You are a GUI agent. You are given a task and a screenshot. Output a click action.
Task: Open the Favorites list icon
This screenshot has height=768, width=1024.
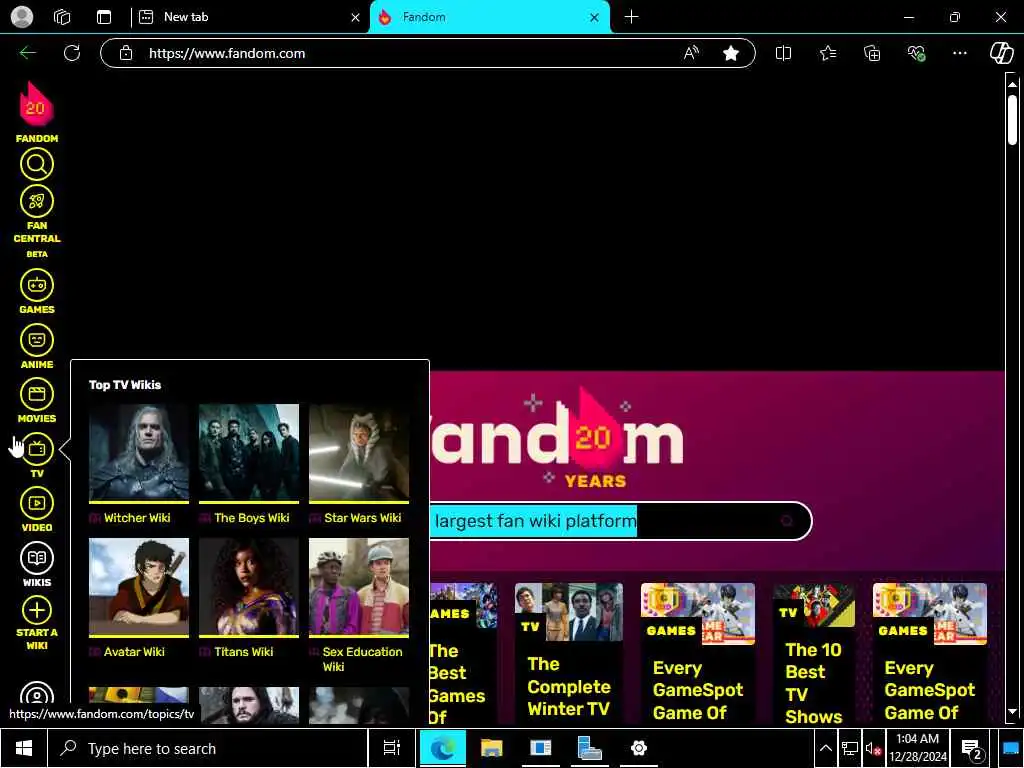point(827,53)
